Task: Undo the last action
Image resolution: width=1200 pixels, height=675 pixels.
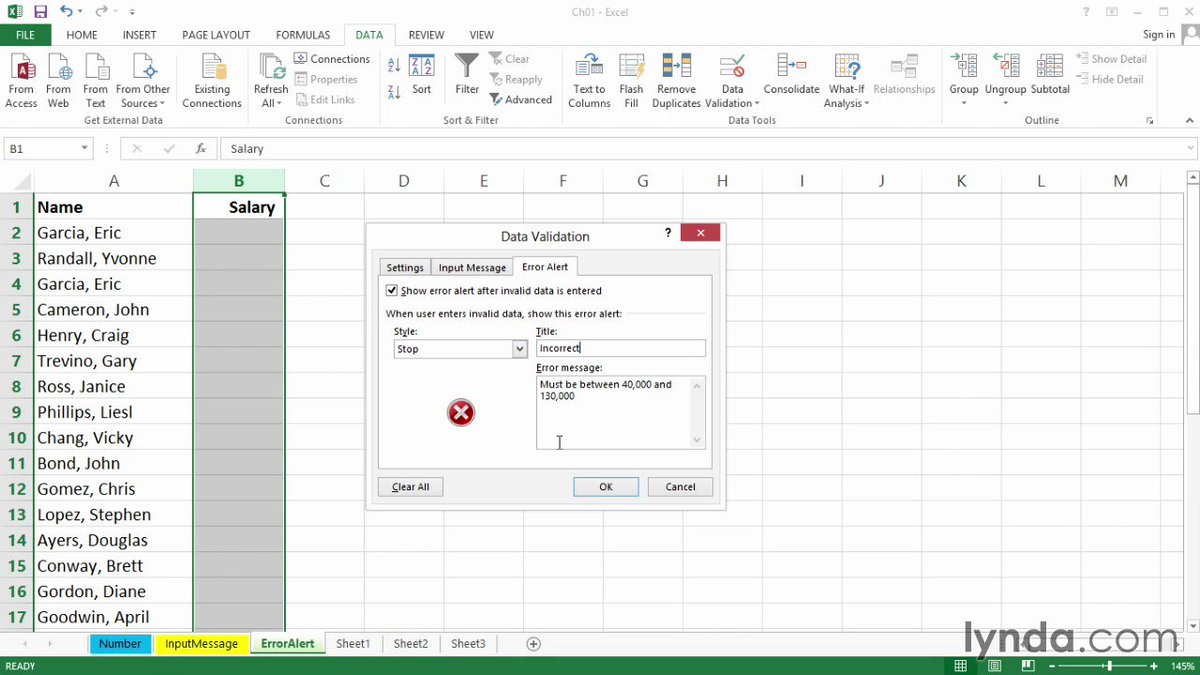Action: (66, 12)
